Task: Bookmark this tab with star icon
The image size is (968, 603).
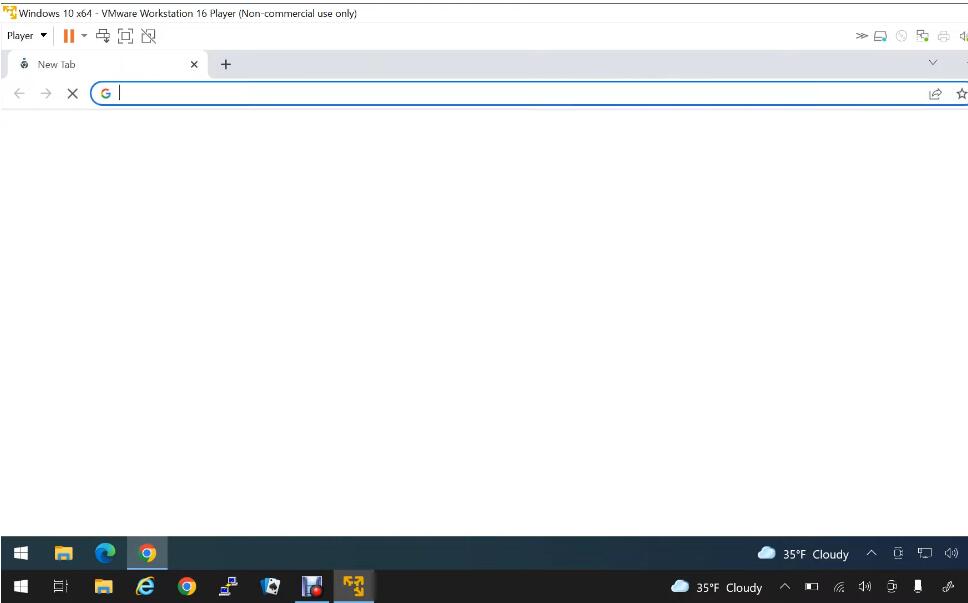Action: point(961,94)
